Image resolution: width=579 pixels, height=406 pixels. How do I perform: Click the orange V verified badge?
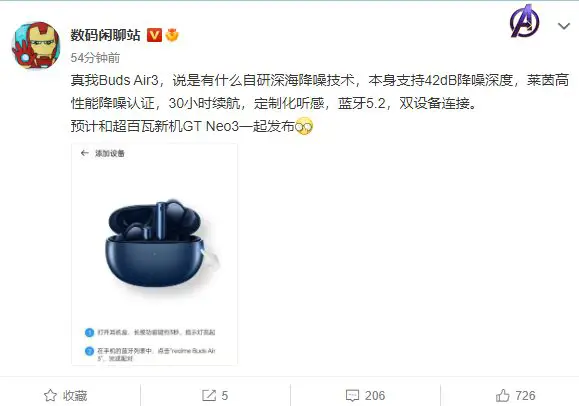(x=154, y=35)
